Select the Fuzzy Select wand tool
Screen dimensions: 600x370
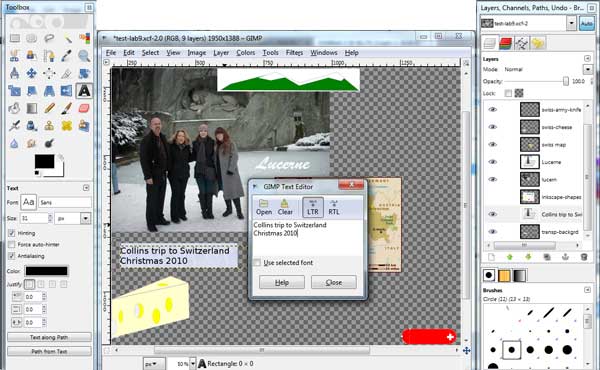point(67,38)
